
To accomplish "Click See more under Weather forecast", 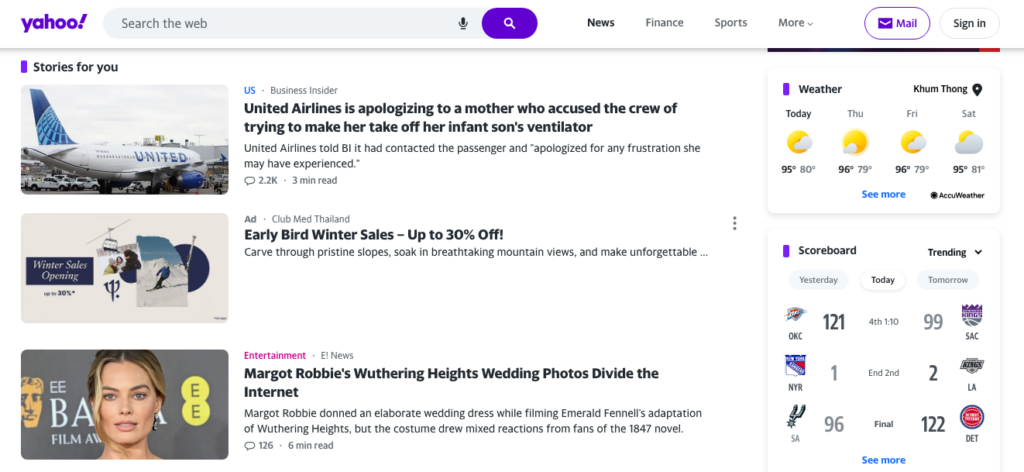I will (x=883, y=194).
